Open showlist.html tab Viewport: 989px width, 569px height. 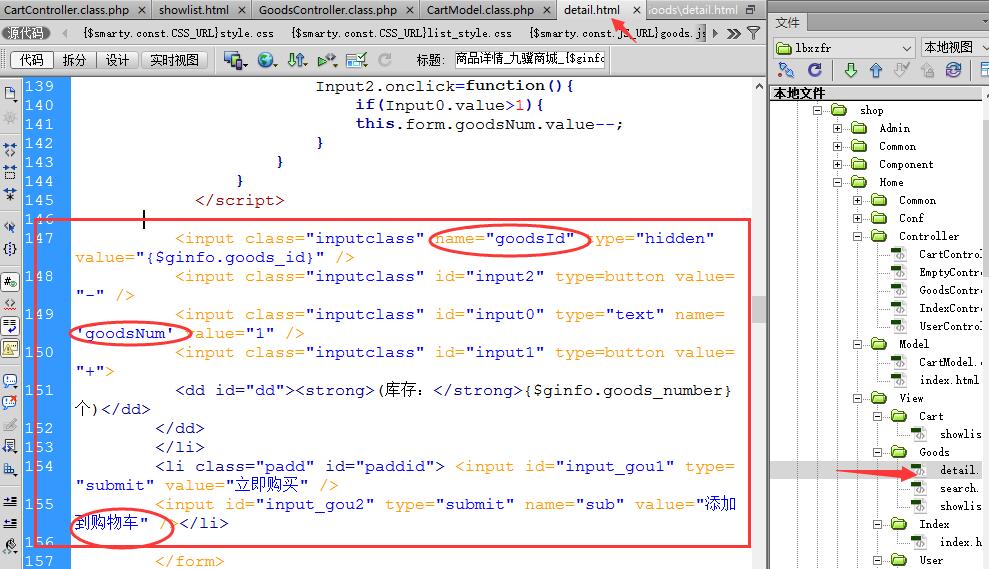pyautogui.click(x=194, y=10)
